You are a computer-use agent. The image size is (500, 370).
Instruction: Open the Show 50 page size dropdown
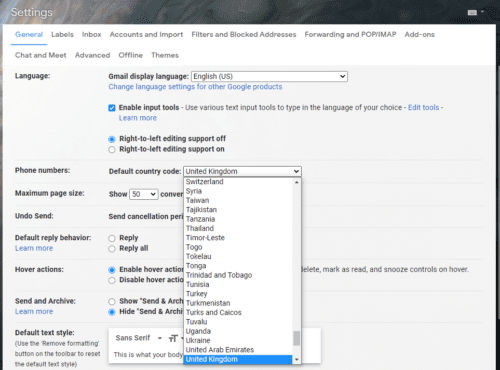click(x=143, y=194)
